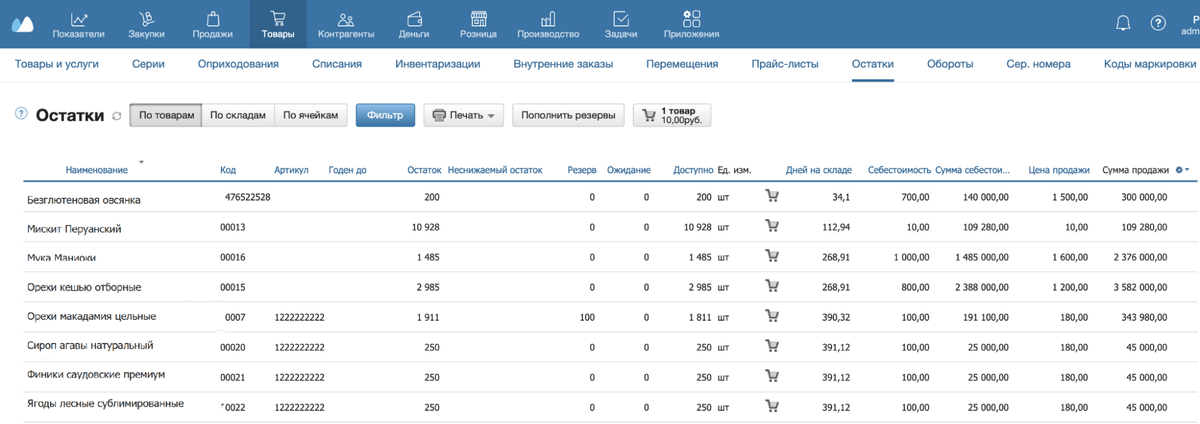The width and height of the screenshot is (1200, 424).
Task: Open the help question mark icon in the header
Action: click(x=1159, y=23)
